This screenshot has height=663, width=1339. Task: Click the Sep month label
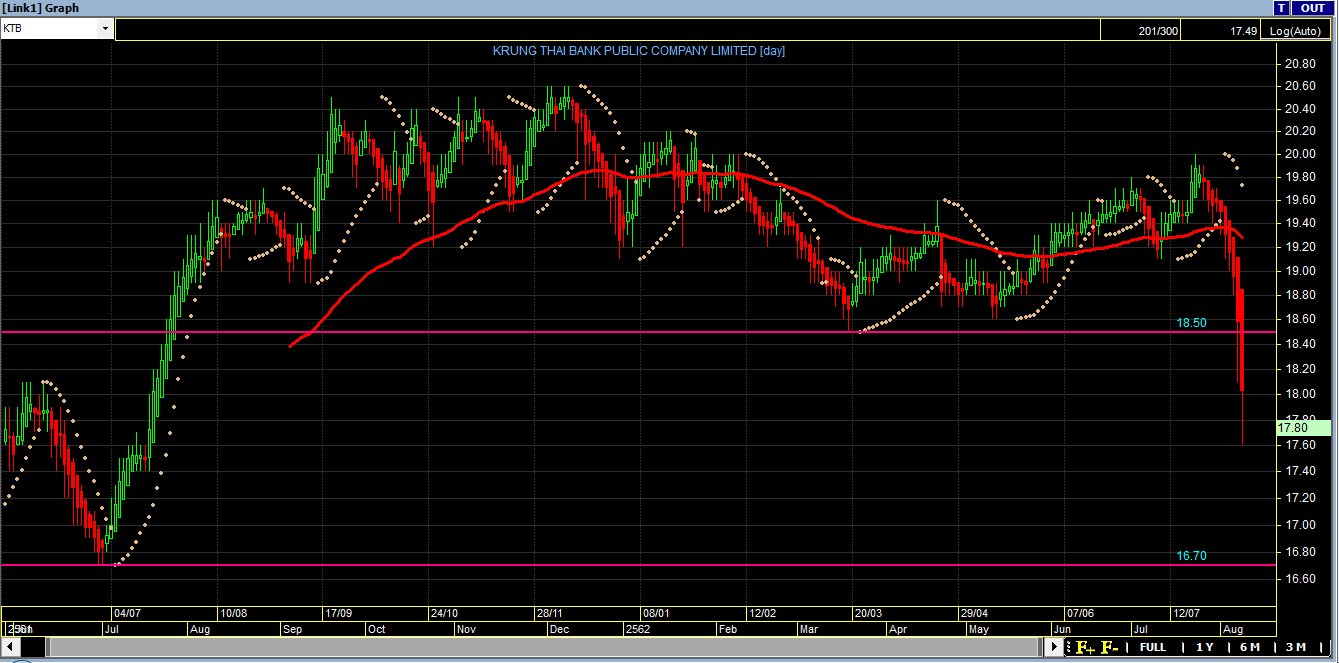click(293, 630)
